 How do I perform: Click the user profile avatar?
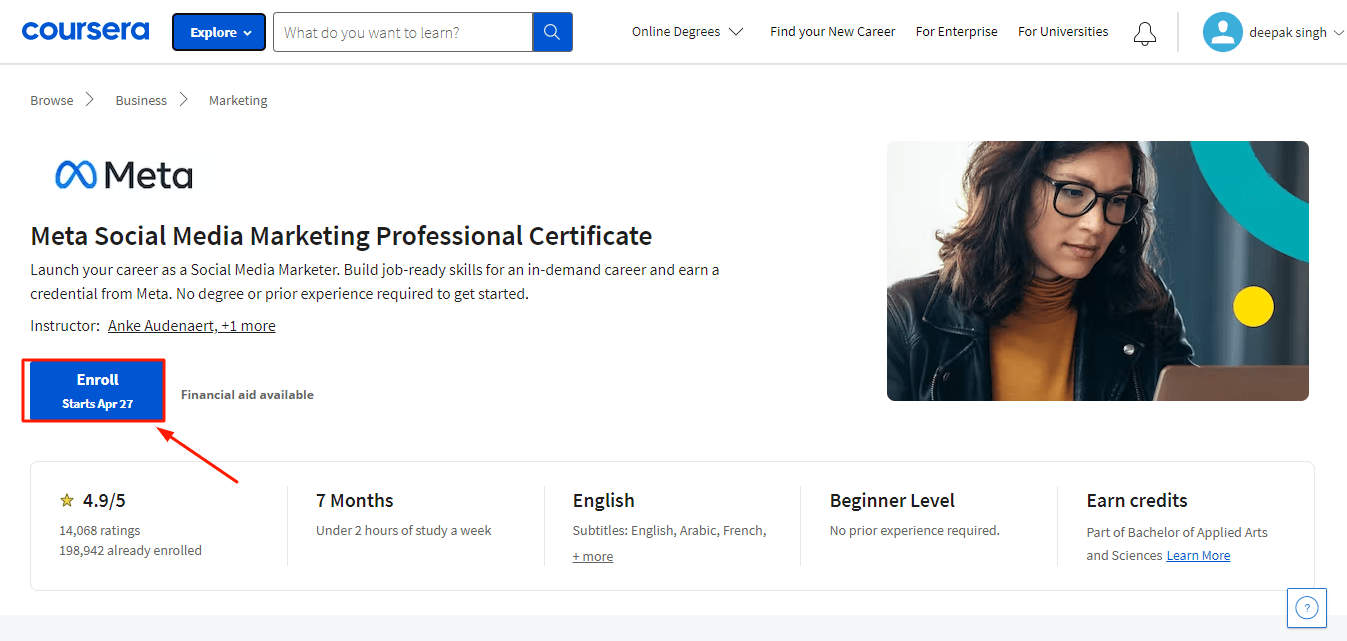[x=1221, y=32]
